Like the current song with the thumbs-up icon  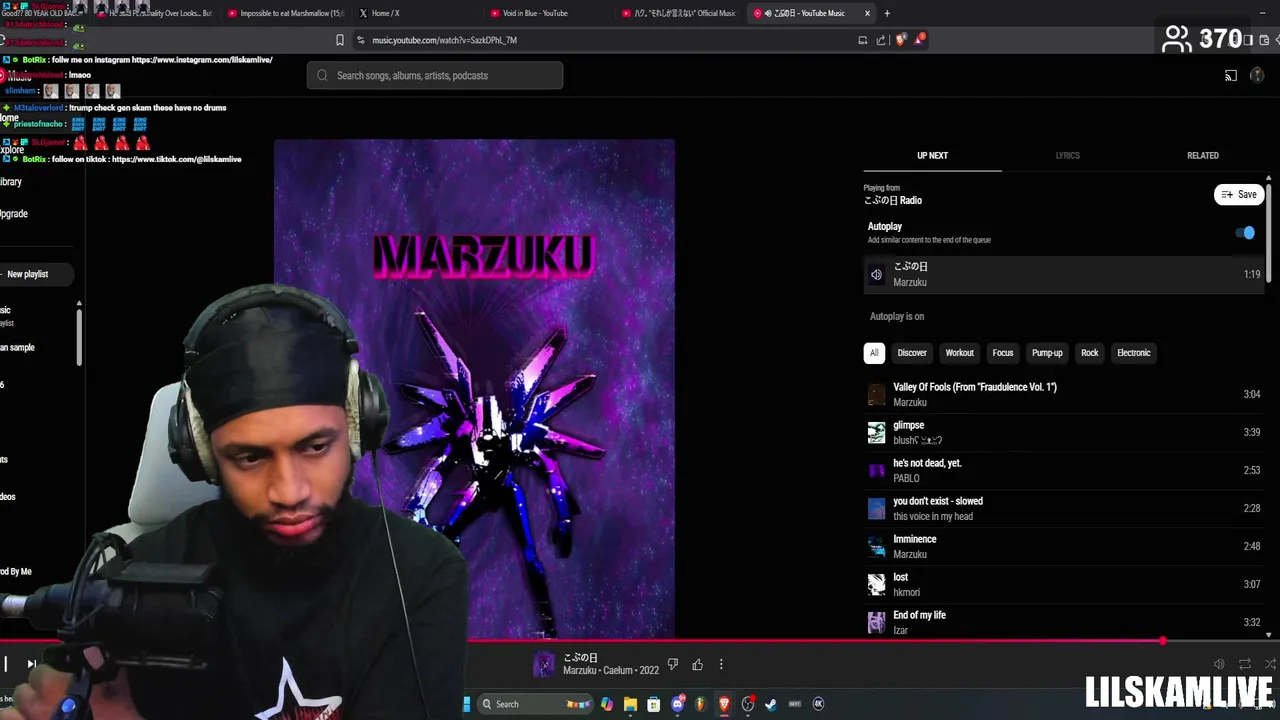(697, 665)
